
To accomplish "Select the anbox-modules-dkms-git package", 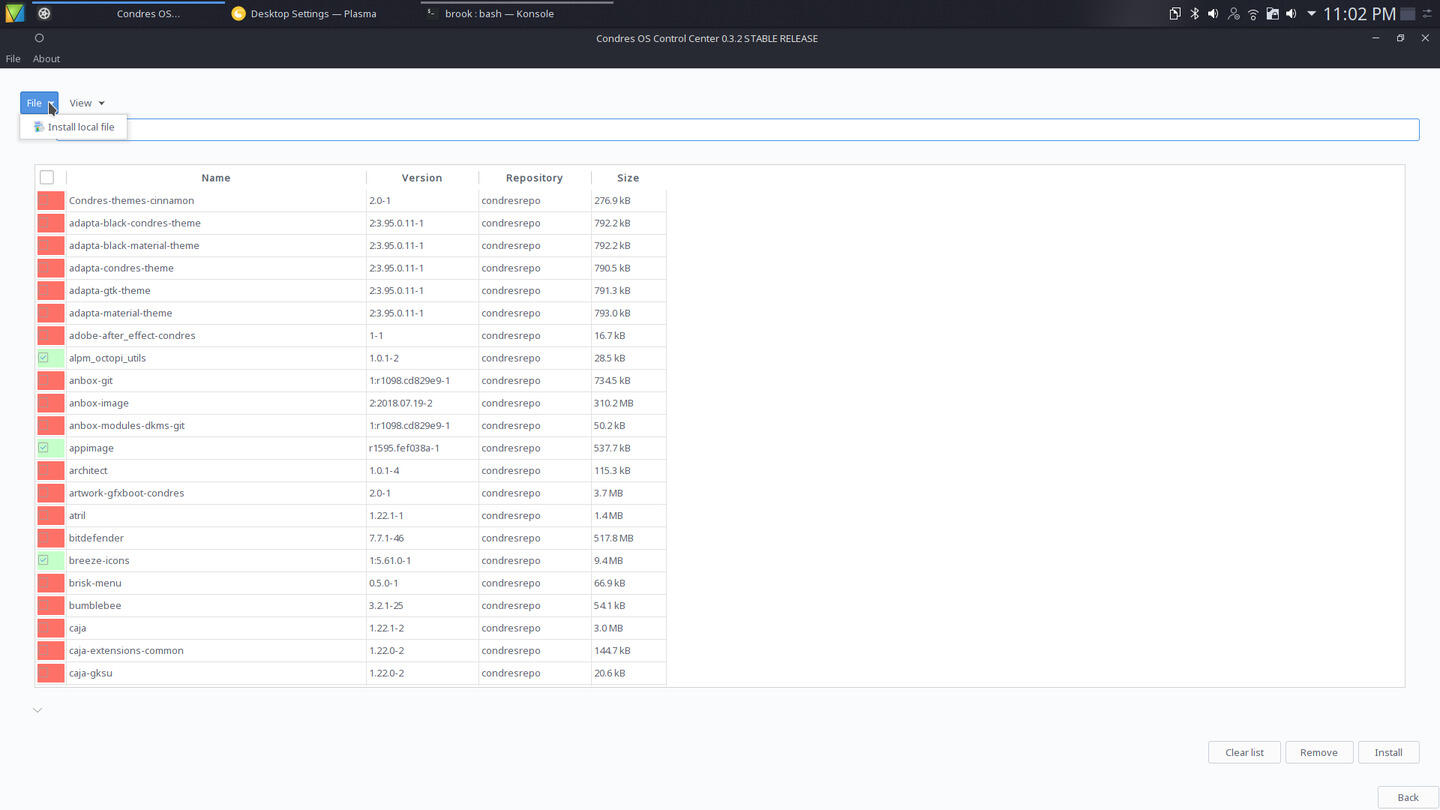I will 126,425.
